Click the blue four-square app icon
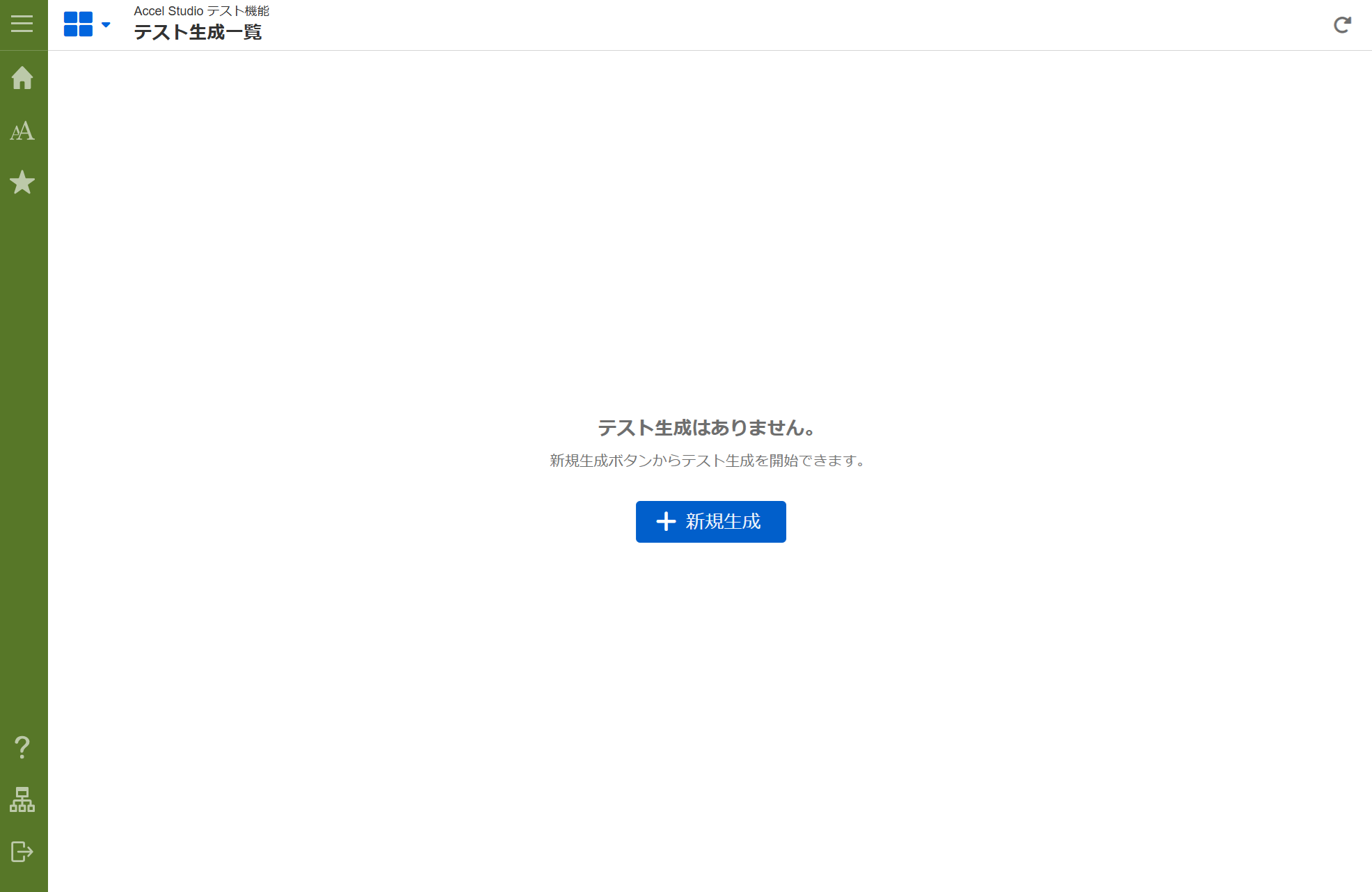Screen dimensions: 1372x892 click(78, 24)
